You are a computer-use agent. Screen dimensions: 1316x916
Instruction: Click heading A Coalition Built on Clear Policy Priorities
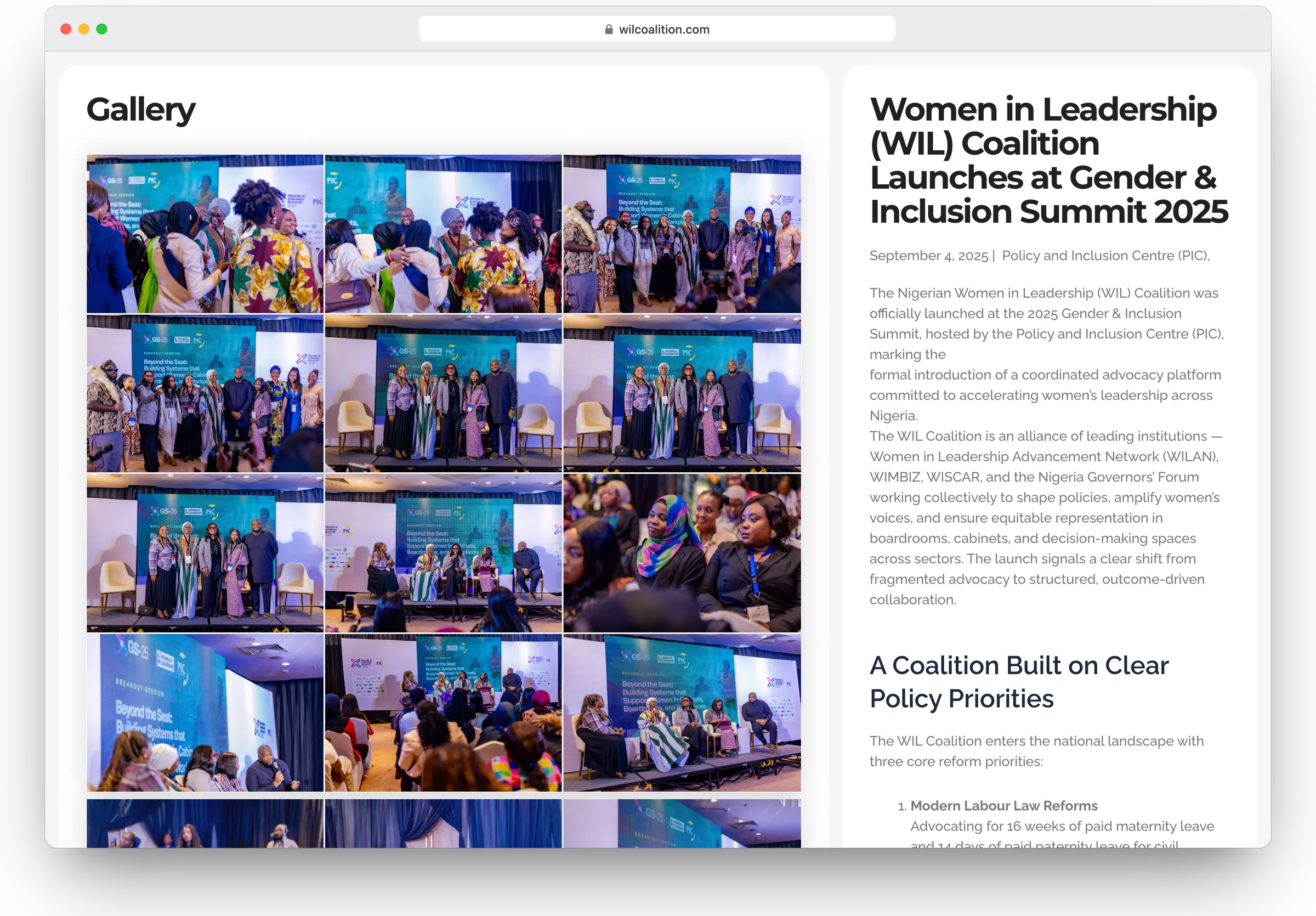1019,682
